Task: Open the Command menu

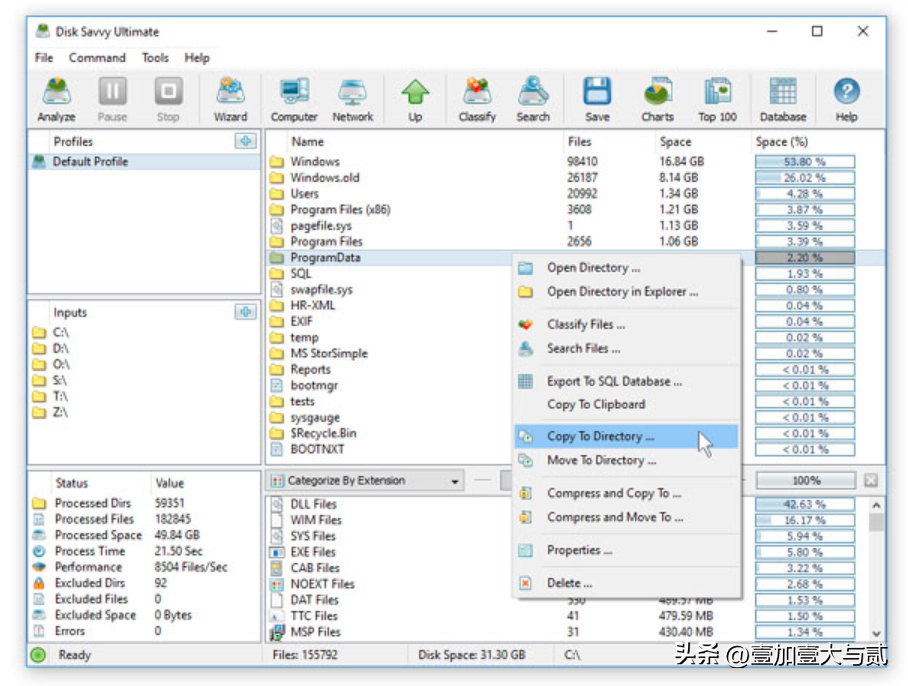Action: point(97,57)
